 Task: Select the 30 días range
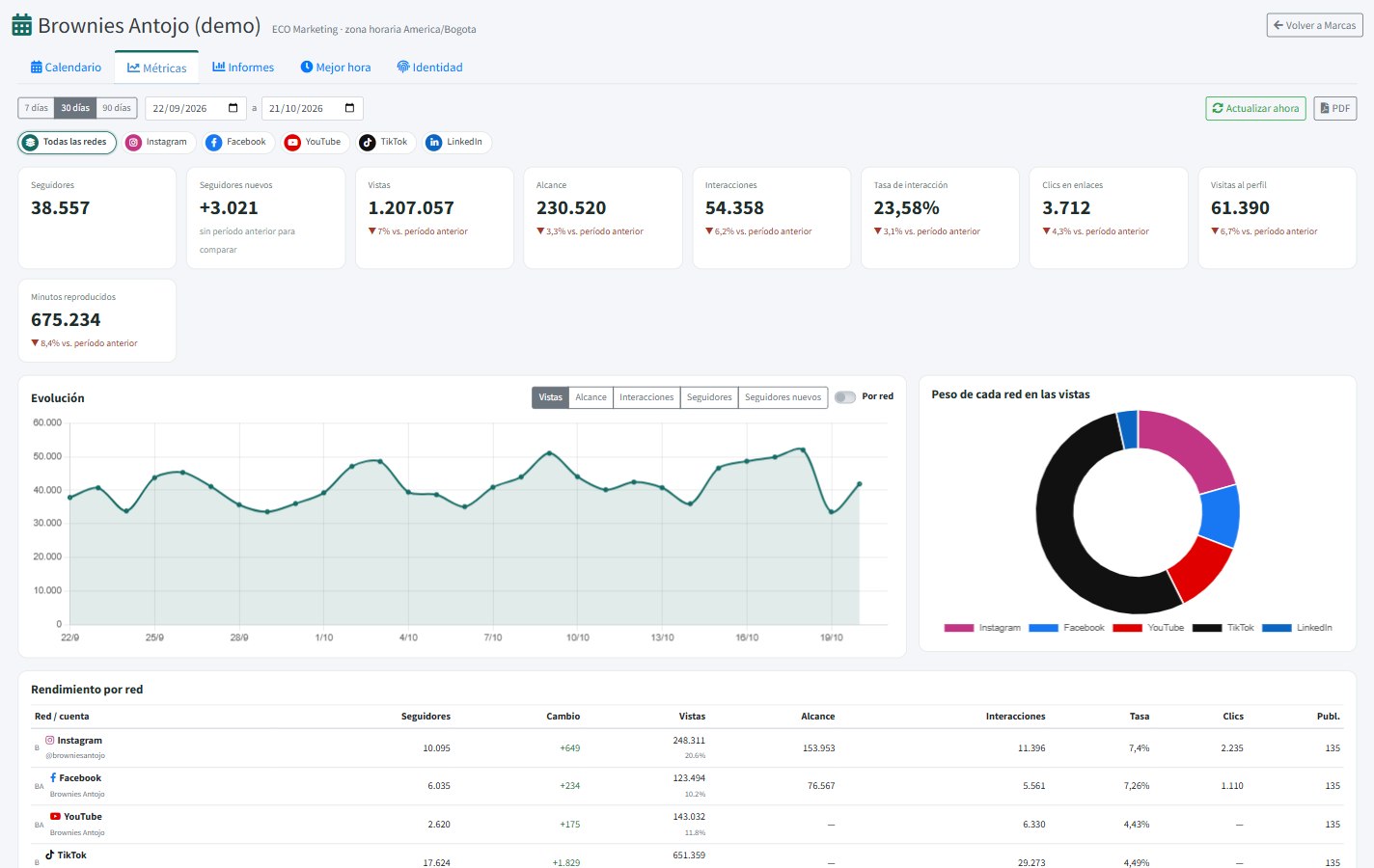(75, 108)
